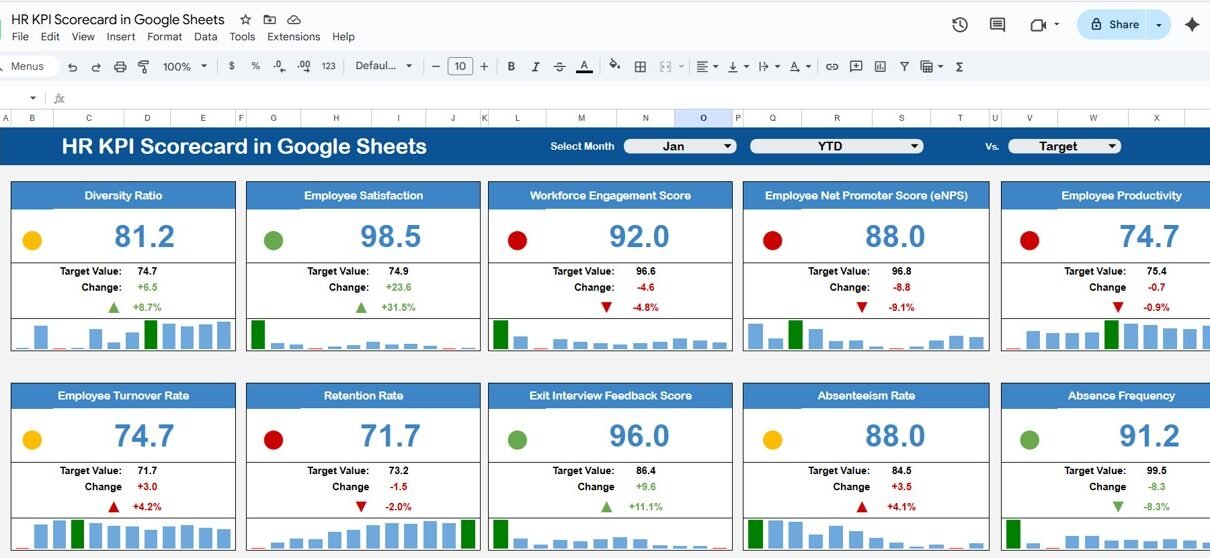Expand the YTD dropdown

pos(836,146)
